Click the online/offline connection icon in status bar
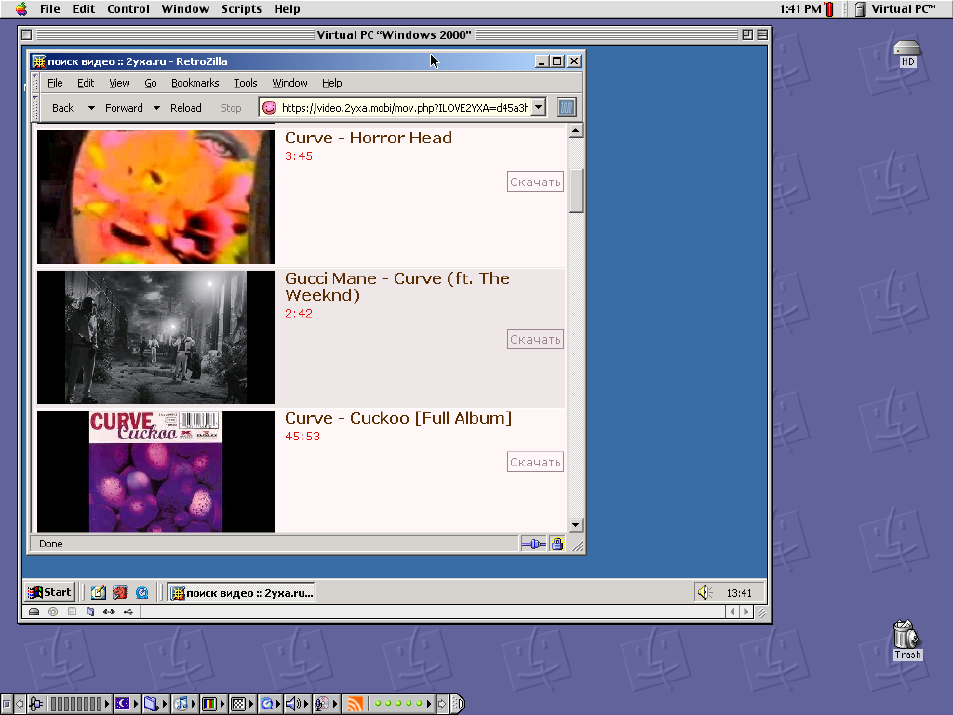This screenshot has width=953, height=715. click(533, 544)
